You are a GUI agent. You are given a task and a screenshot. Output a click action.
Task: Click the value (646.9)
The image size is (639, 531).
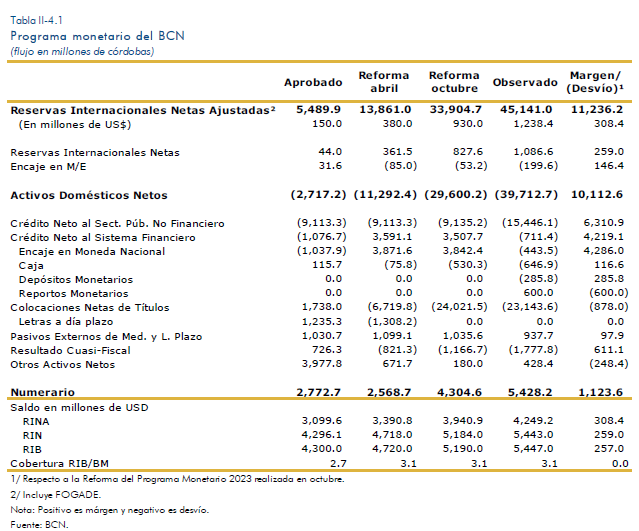tap(538, 265)
